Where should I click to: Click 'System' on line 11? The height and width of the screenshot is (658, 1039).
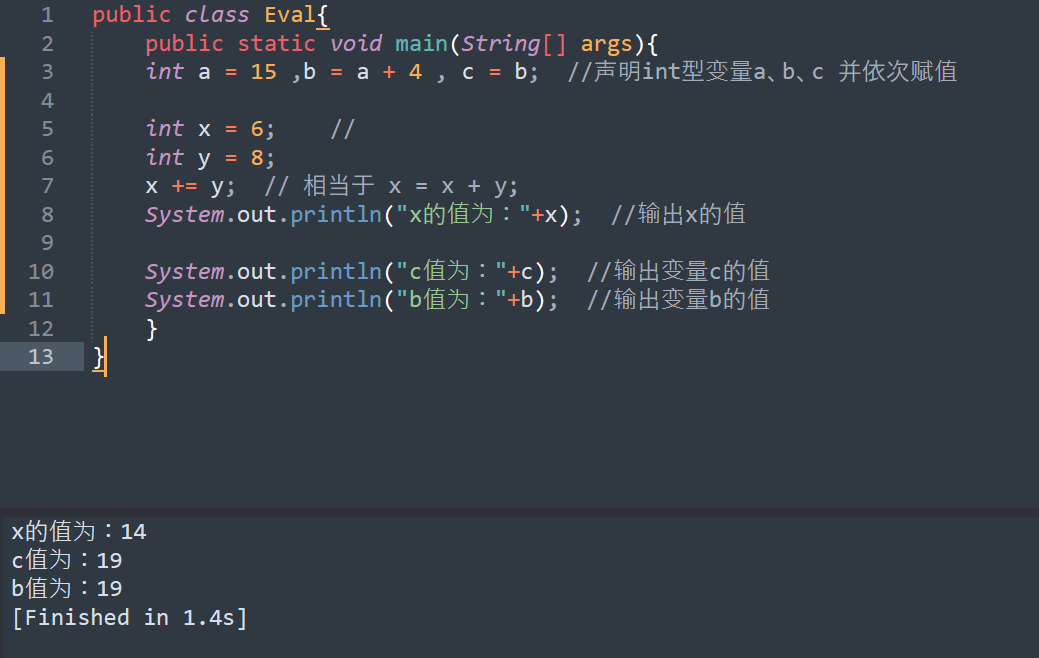(185, 300)
